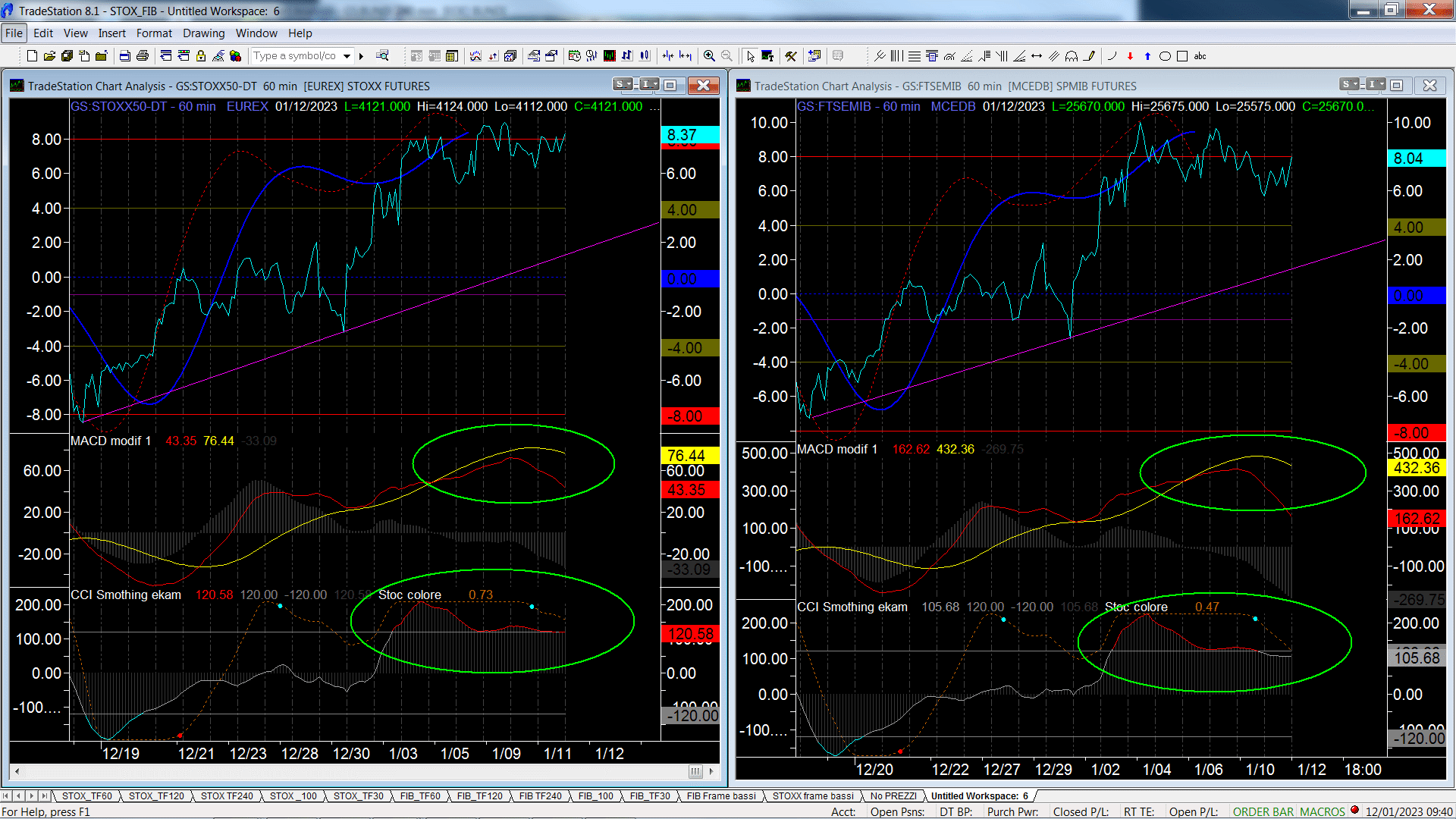The height and width of the screenshot is (819, 1456).
Task: Select the Fibonacci arcs drawing tool
Action: (949, 56)
